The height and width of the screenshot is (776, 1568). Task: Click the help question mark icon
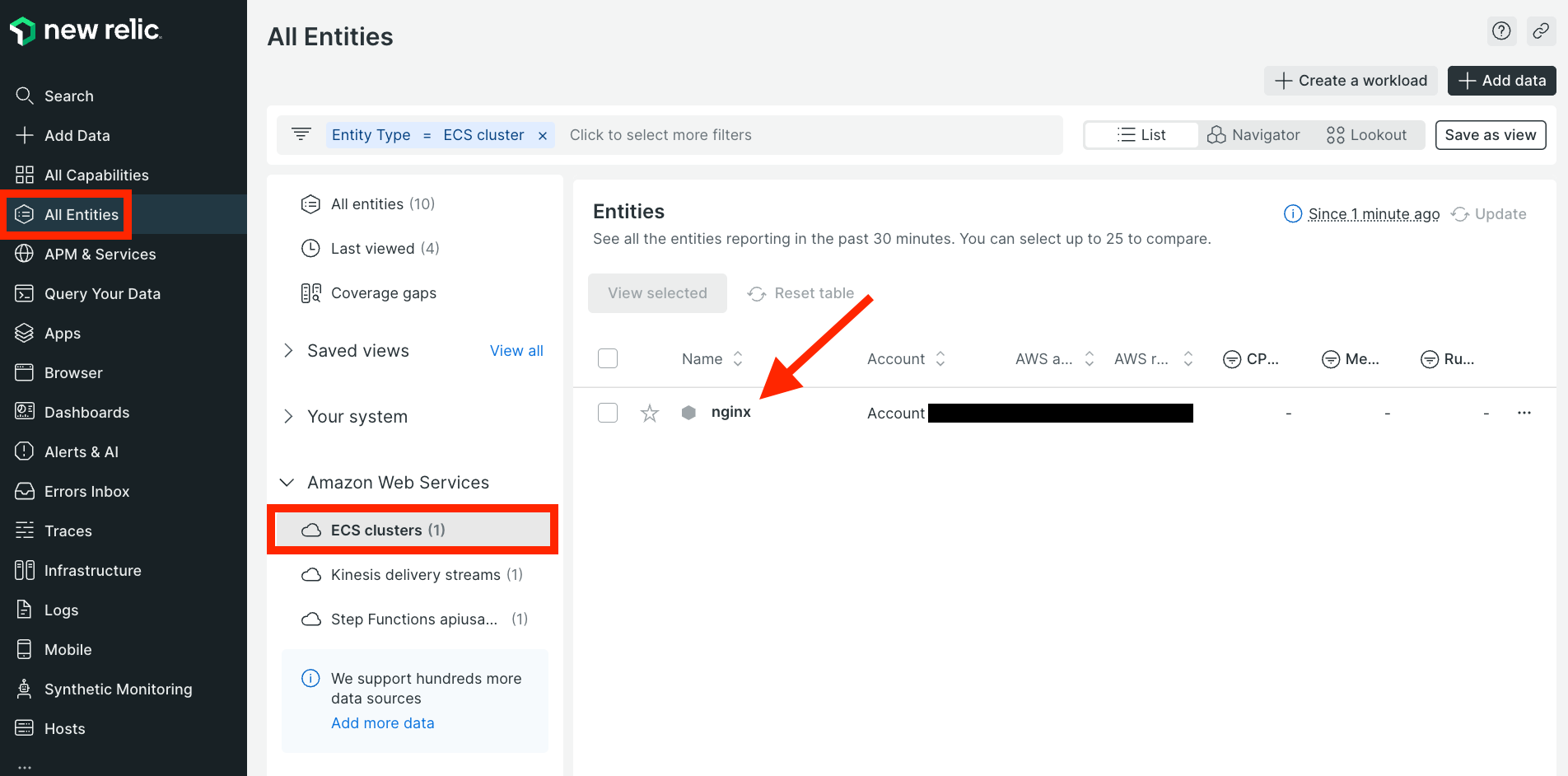[1501, 30]
